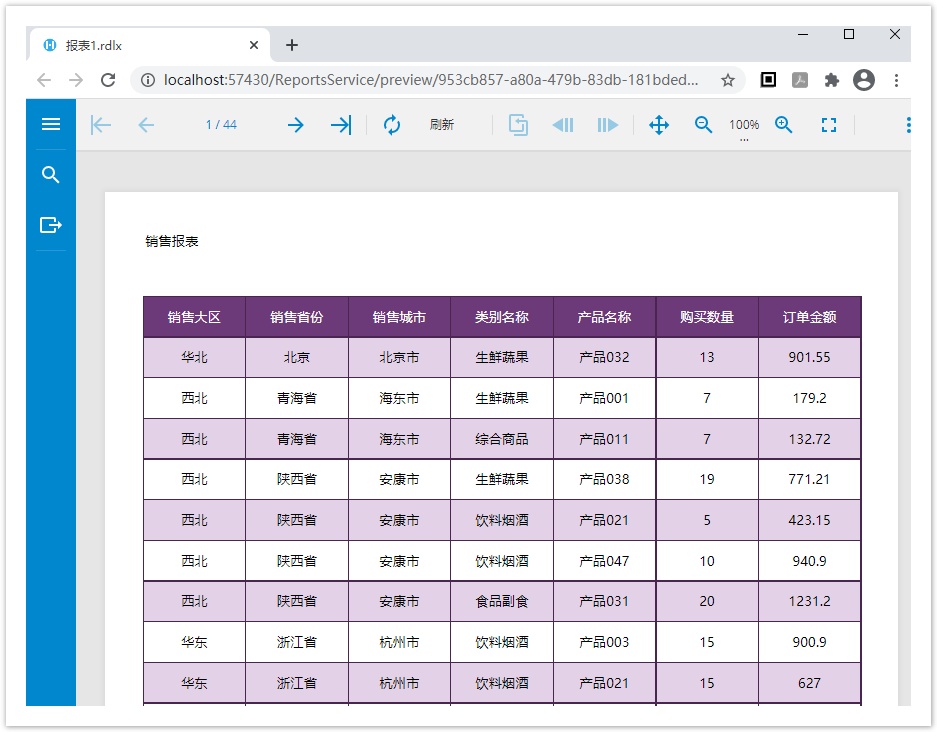Click the 产品011 cell
Image resolution: width=937 pixels, height=732 pixels.
[604, 439]
